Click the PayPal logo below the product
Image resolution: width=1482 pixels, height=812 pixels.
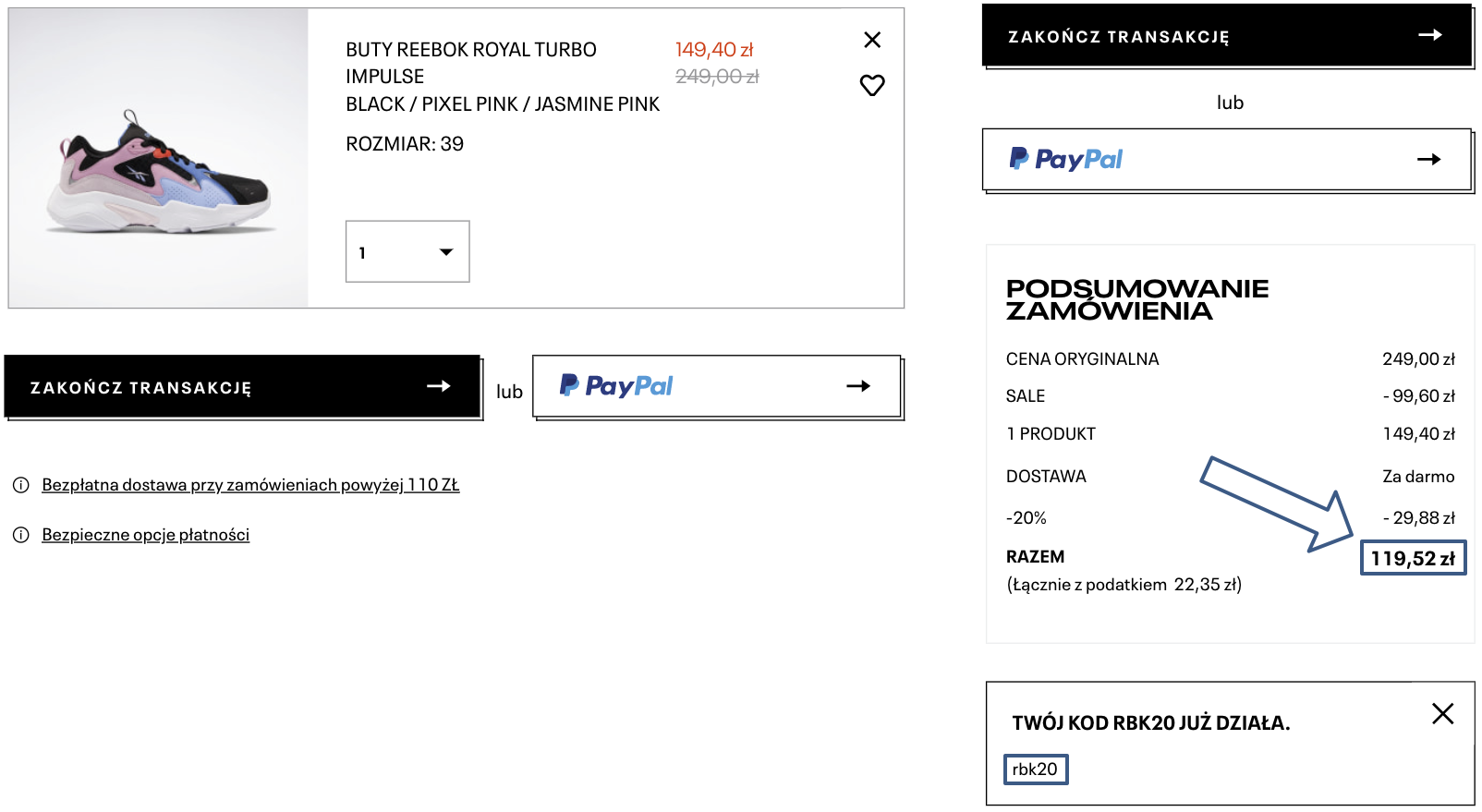click(x=617, y=386)
